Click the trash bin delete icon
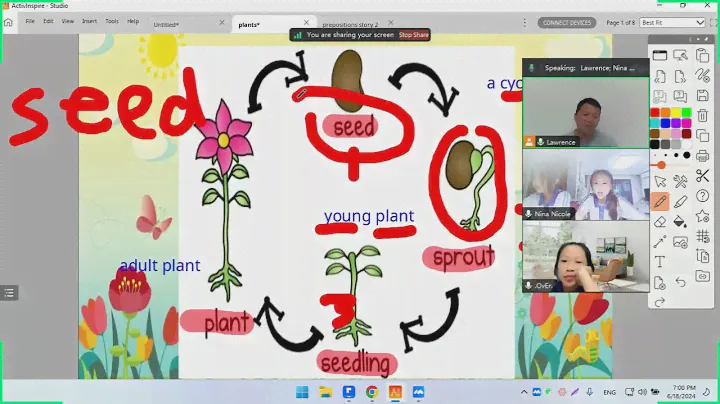Viewport: 720px width, 404px height. (x=702, y=116)
